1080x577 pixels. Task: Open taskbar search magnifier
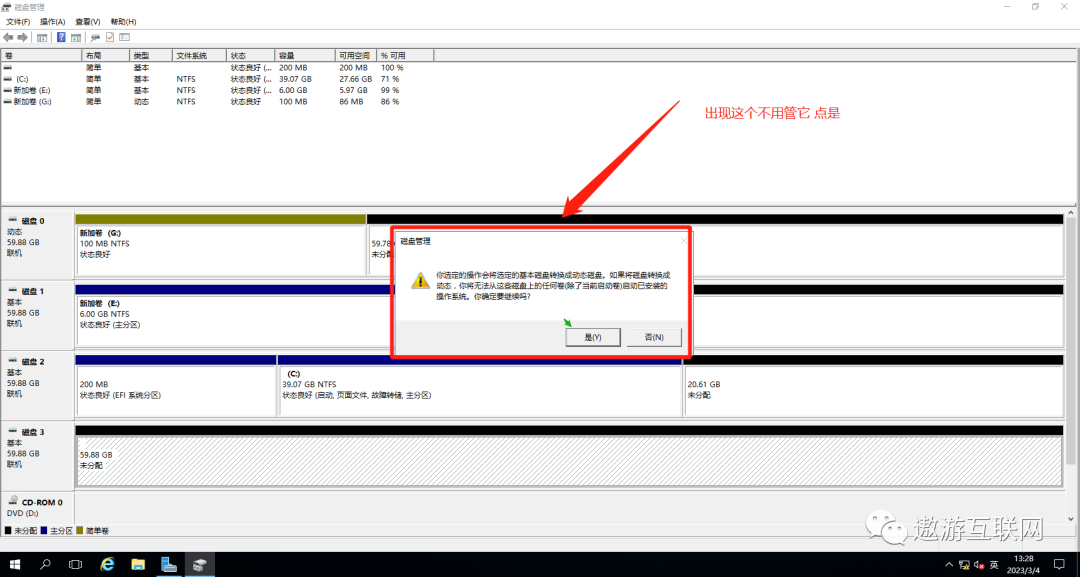tap(45, 565)
